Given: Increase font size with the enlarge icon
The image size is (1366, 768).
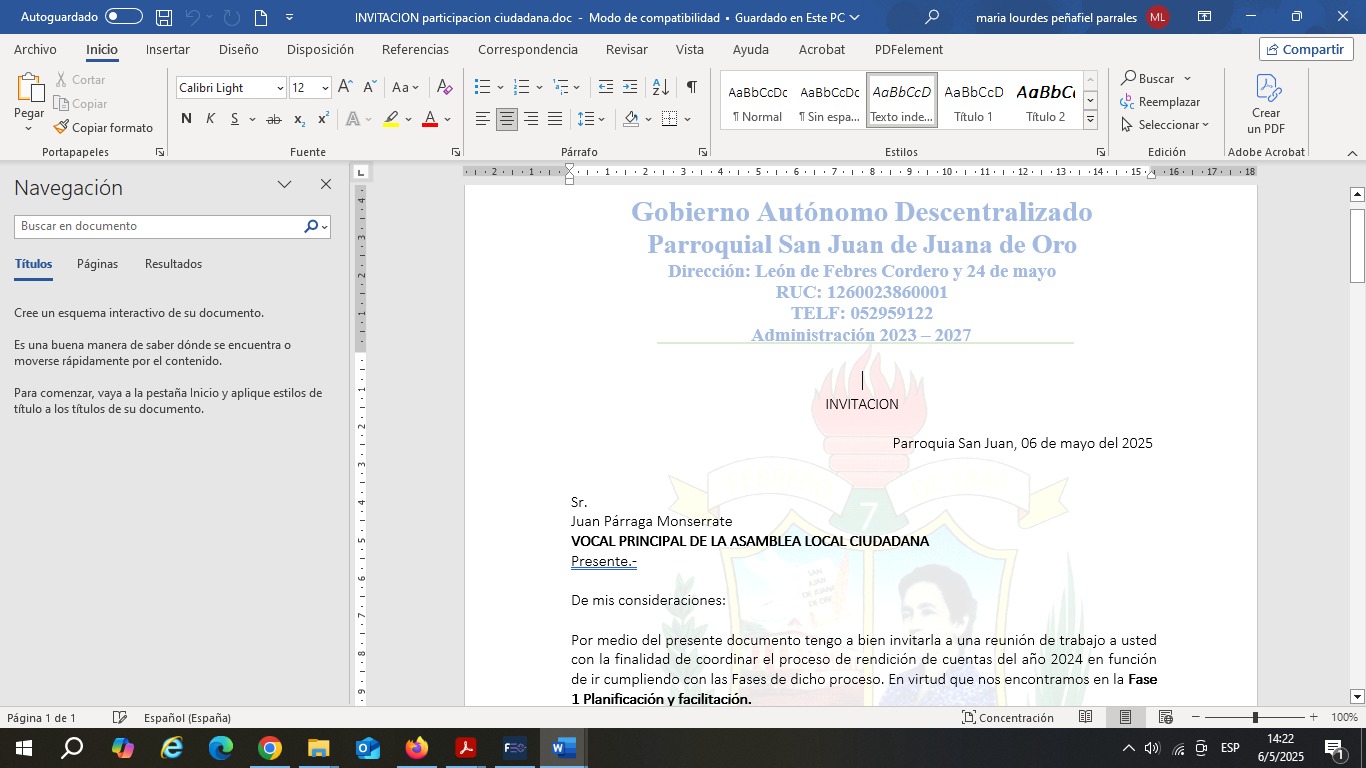Looking at the screenshot, I should [x=345, y=88].
